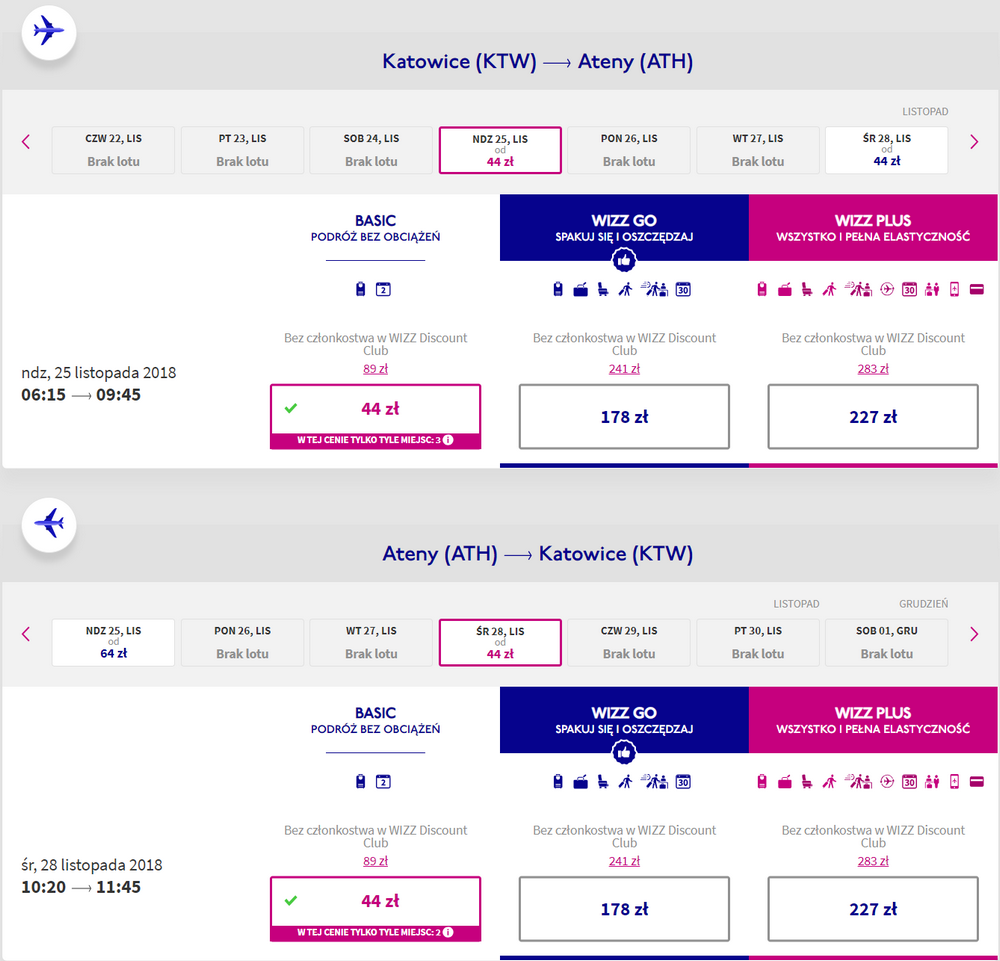Click the return flight airplane icon
Image resolution: width=1000 pixels, height=961 pixels.
click(x=49, y=524)
